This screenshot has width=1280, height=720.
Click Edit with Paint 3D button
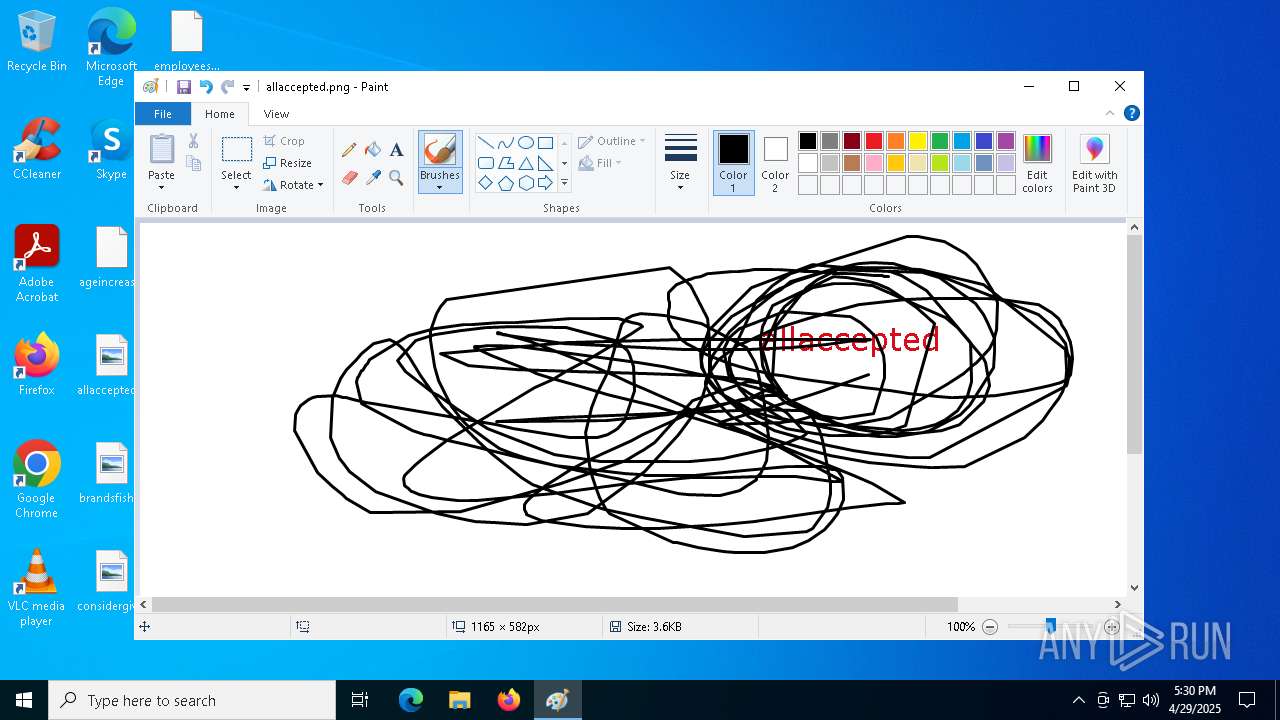click(x=1094, y=162)
